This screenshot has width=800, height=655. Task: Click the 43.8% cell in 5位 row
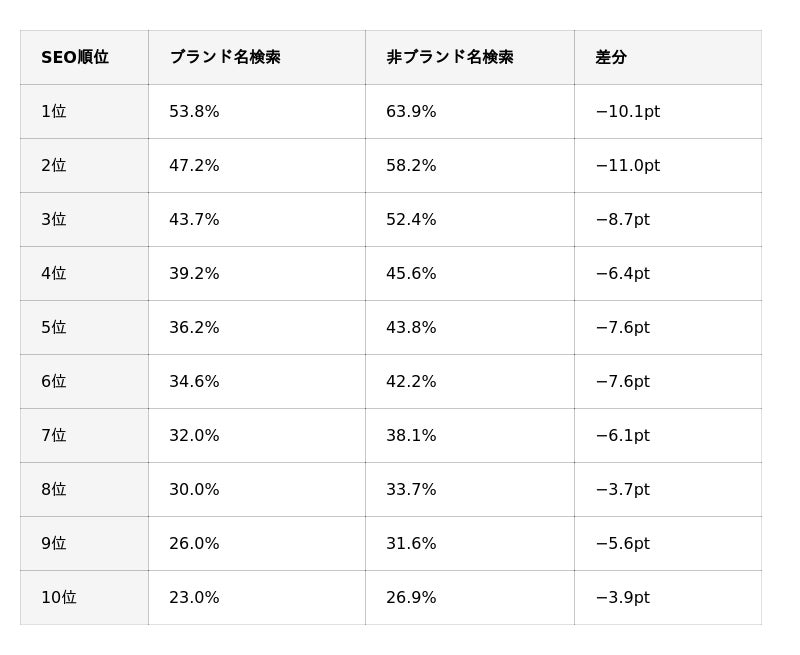coord(469,328)
